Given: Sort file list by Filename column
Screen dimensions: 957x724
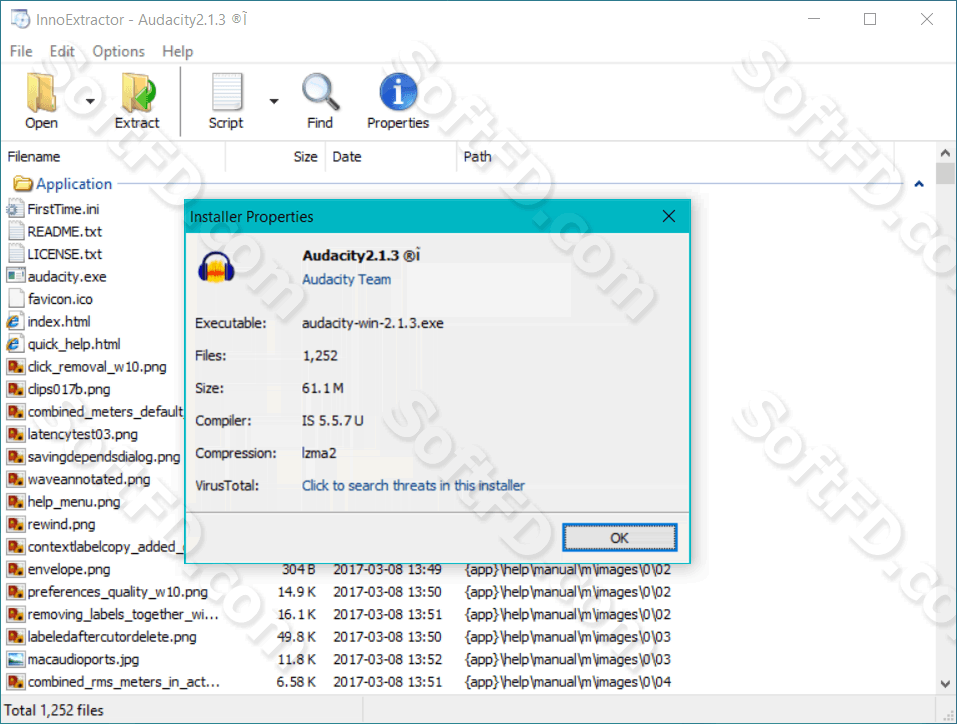Looking at the screenshot, I should [115, 157].
